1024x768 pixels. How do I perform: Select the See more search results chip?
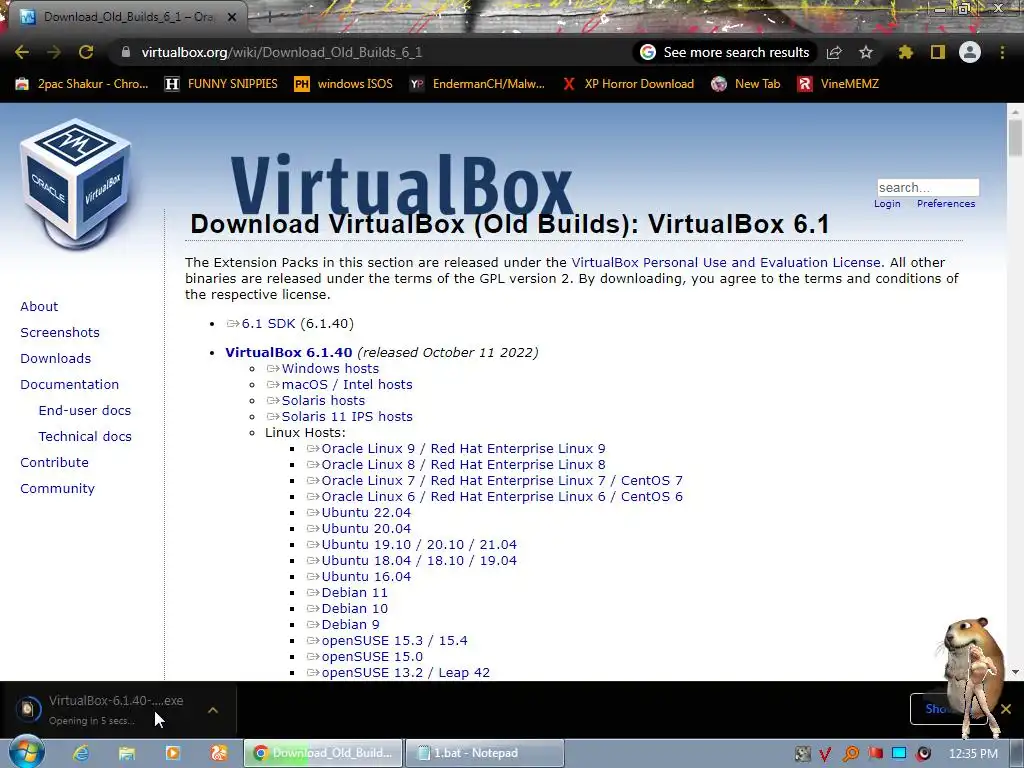point(725,52)
